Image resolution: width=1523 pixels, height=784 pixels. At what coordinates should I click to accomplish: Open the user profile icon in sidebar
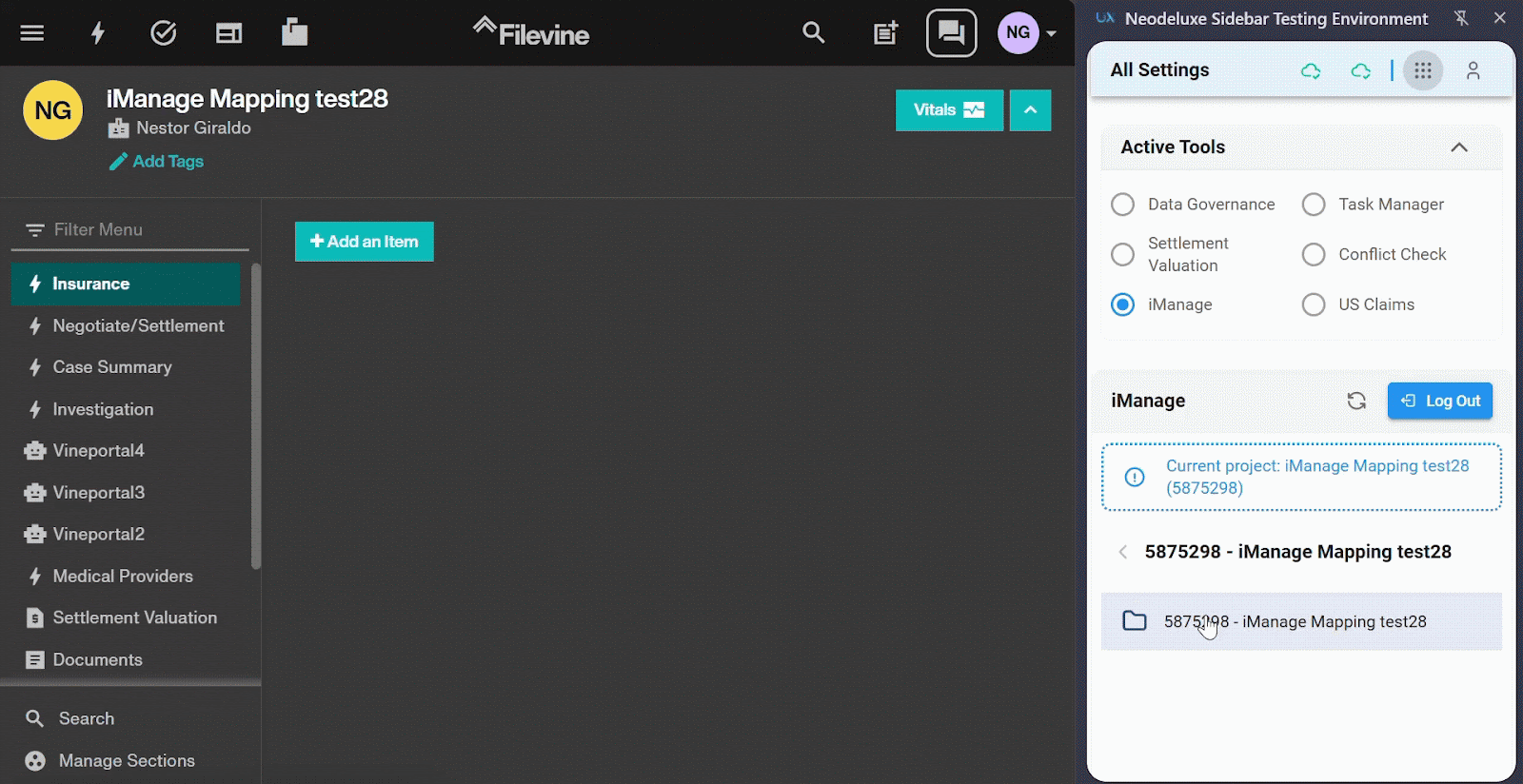pos(1473,70)
